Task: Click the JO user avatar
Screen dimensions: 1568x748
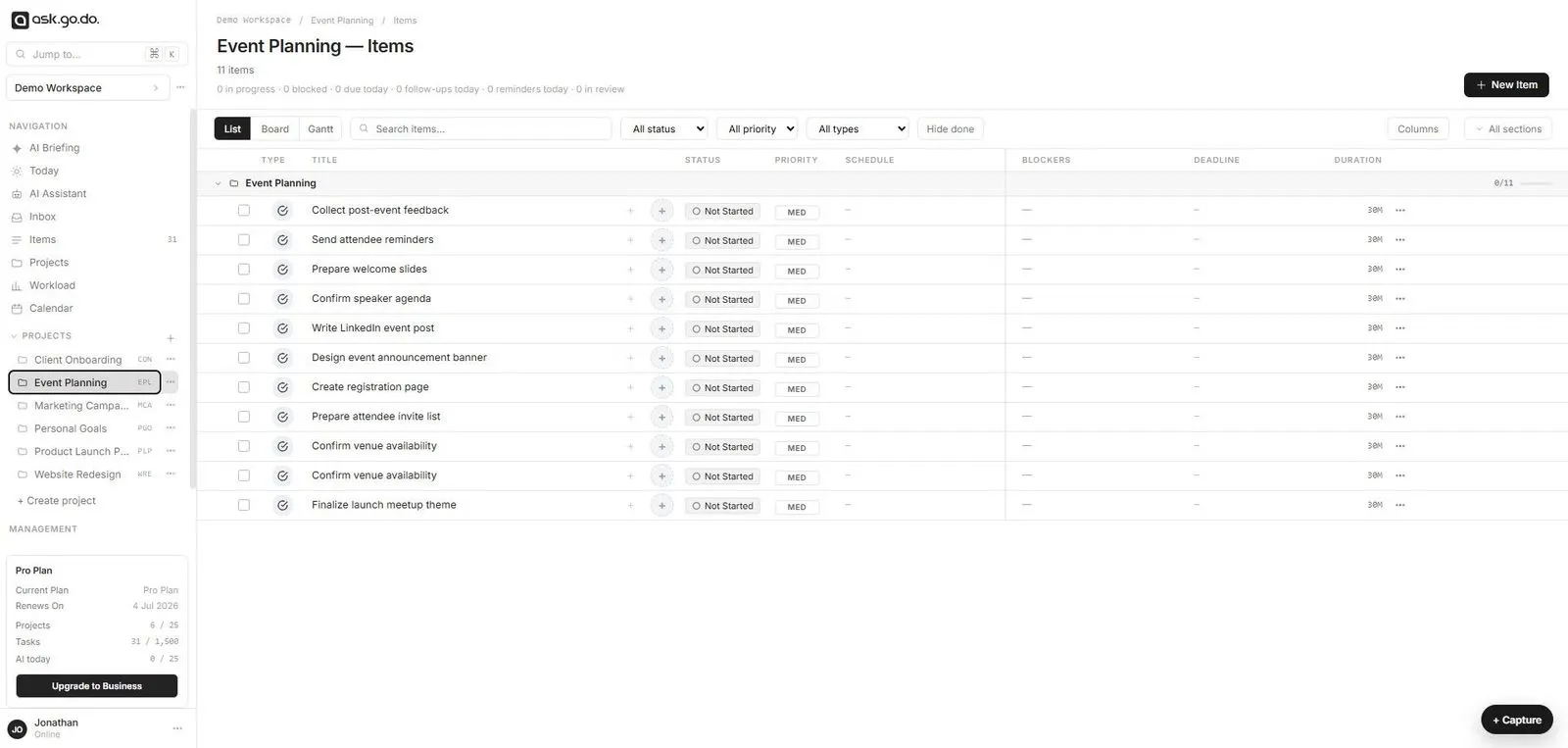Action: (x=17, y=729)
